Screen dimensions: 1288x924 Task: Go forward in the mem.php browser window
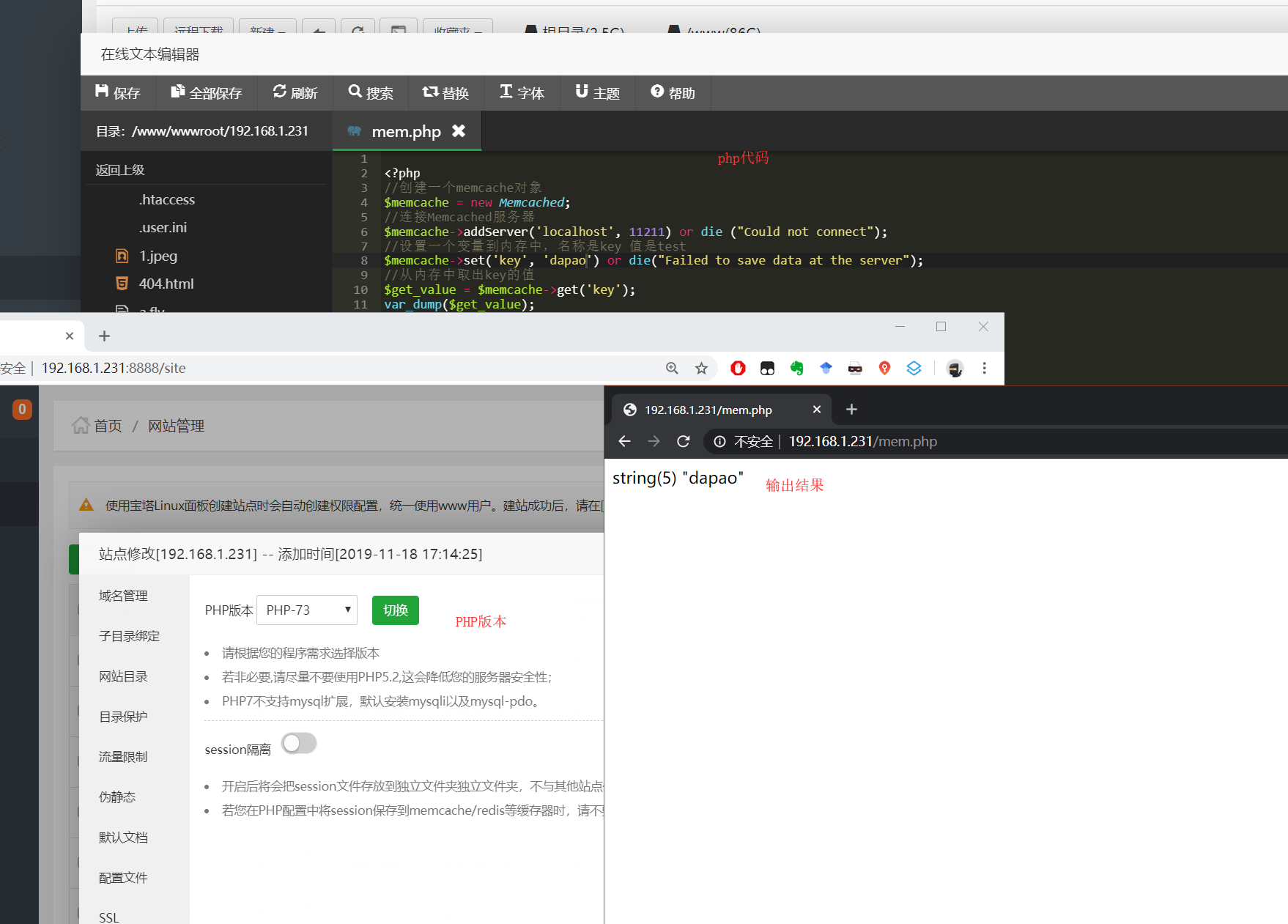pos(654,441)
